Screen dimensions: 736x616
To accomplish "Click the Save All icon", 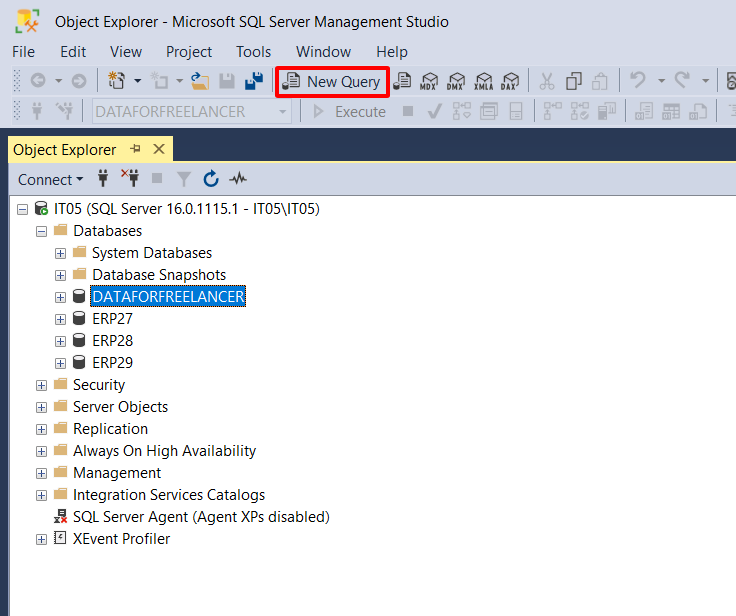I will (x=254, y=81).
